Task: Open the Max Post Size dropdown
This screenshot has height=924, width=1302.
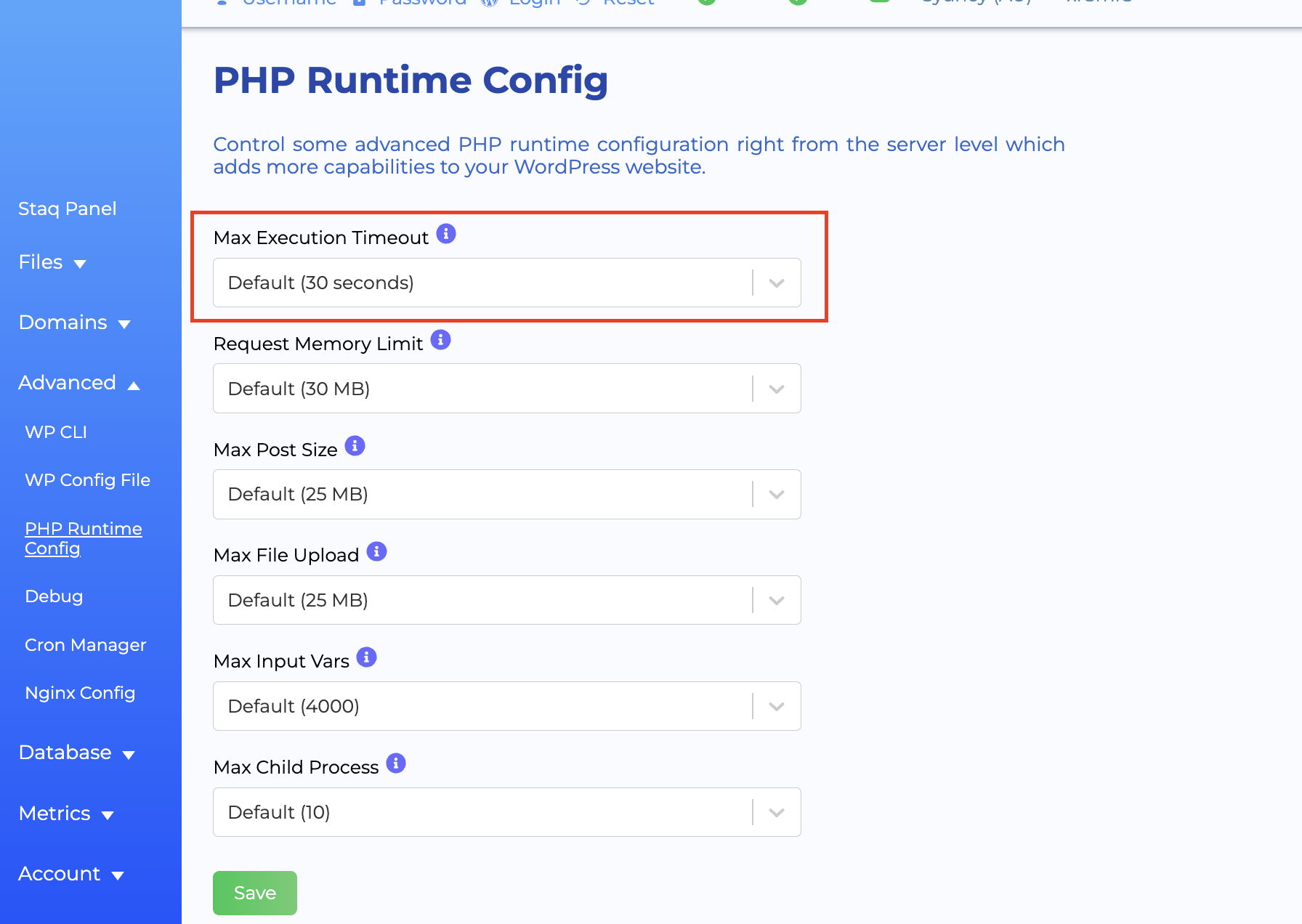Action: (x=507, y=494)
